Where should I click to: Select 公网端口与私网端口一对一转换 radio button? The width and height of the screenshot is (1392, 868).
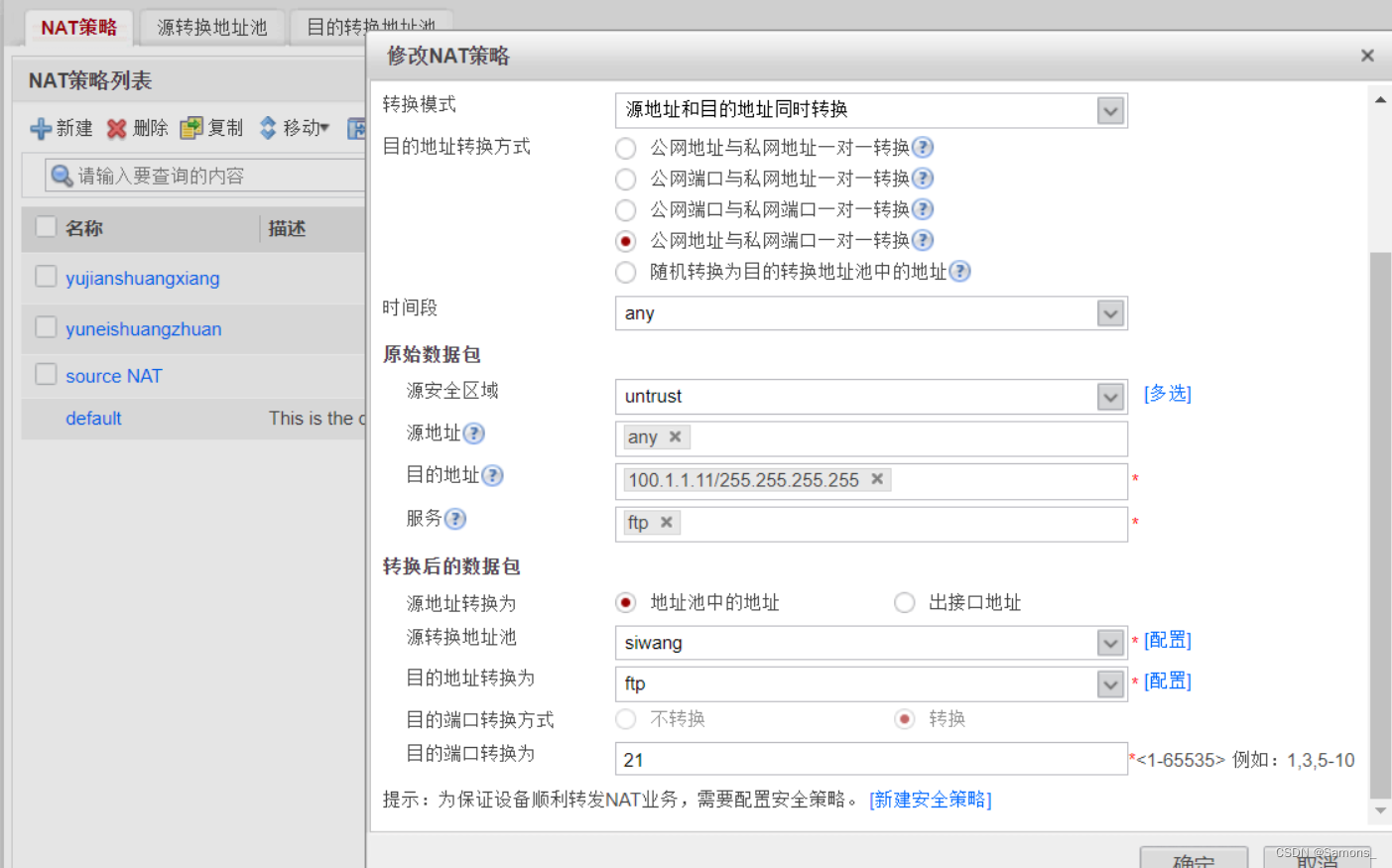point(625,209)
